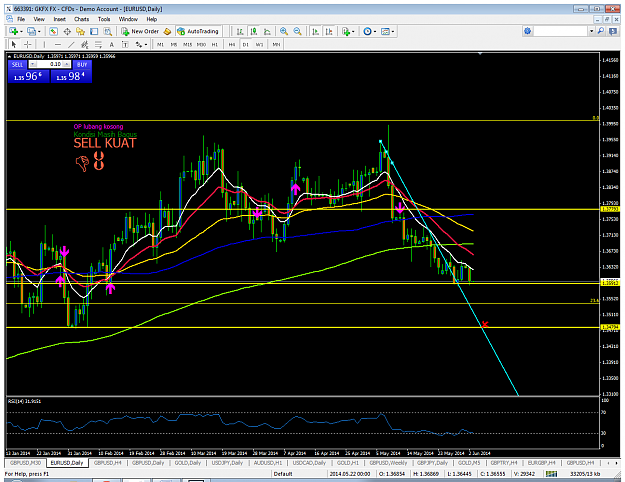Open the New Chart toolbar icon
The image size is (625, 482).
(13, 31)
